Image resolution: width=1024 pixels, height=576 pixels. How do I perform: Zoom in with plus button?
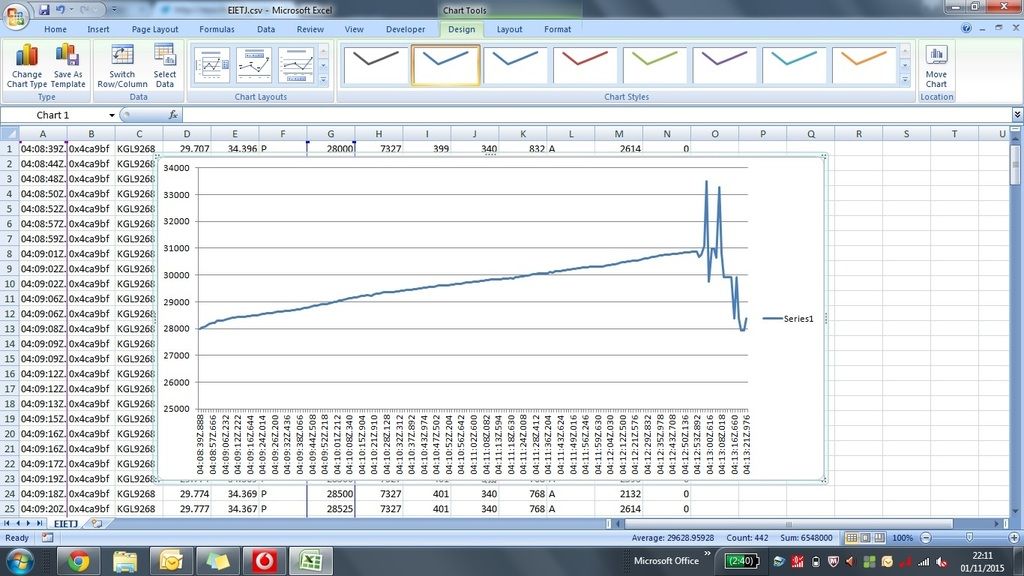[1014, 537]
